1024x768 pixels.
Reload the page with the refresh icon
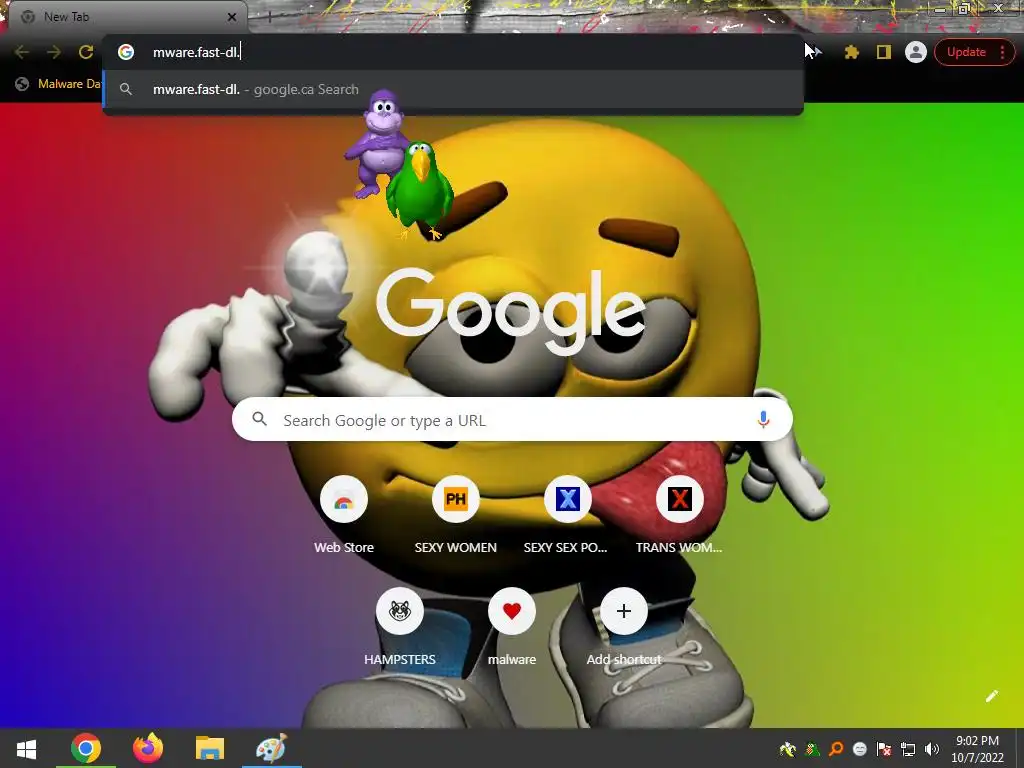point(86,52)
